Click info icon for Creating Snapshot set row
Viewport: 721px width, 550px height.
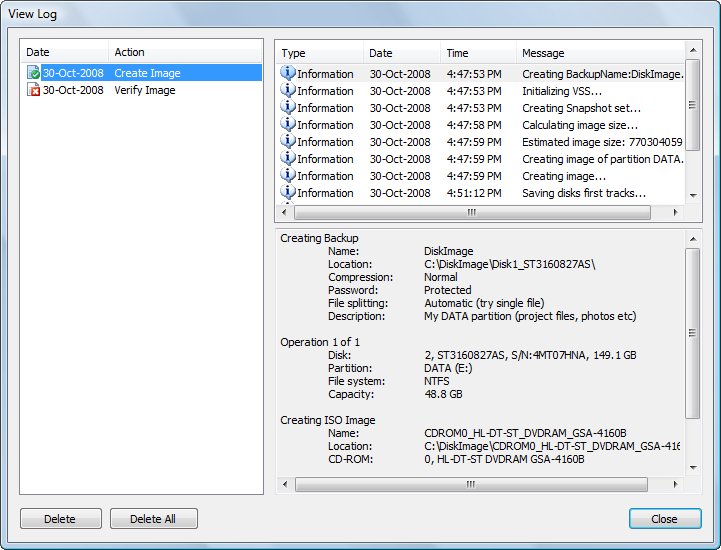[288, 107]
